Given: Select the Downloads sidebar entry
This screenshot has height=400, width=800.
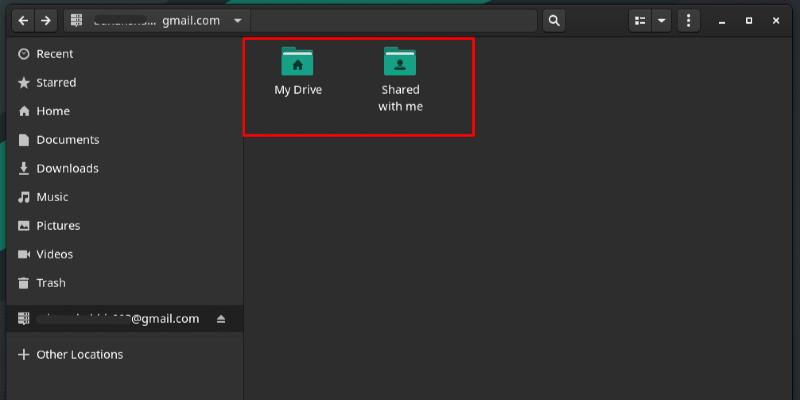Looking at the screenshot, I should click(67, 169).
